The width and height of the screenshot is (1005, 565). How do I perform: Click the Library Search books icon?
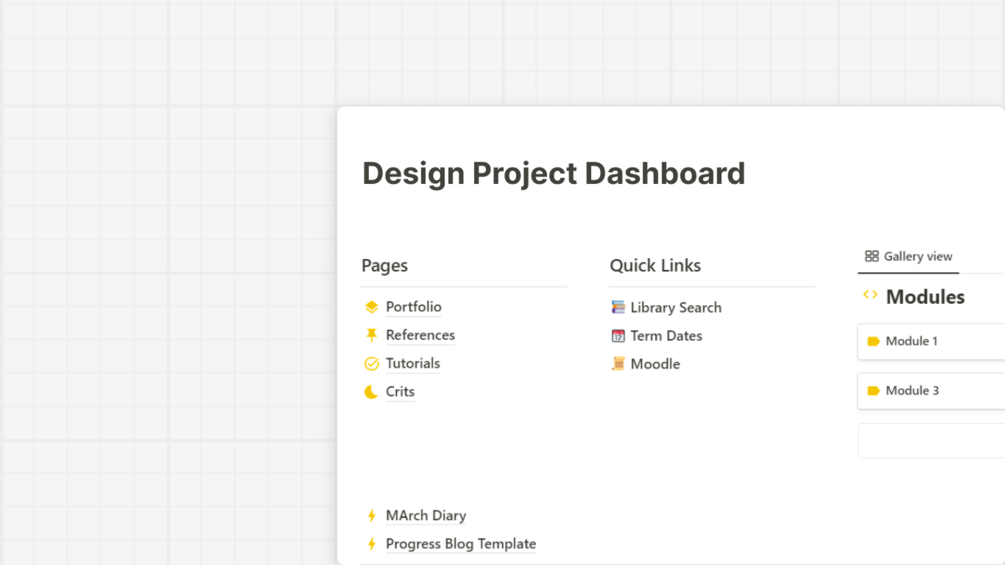click(618, 308)
